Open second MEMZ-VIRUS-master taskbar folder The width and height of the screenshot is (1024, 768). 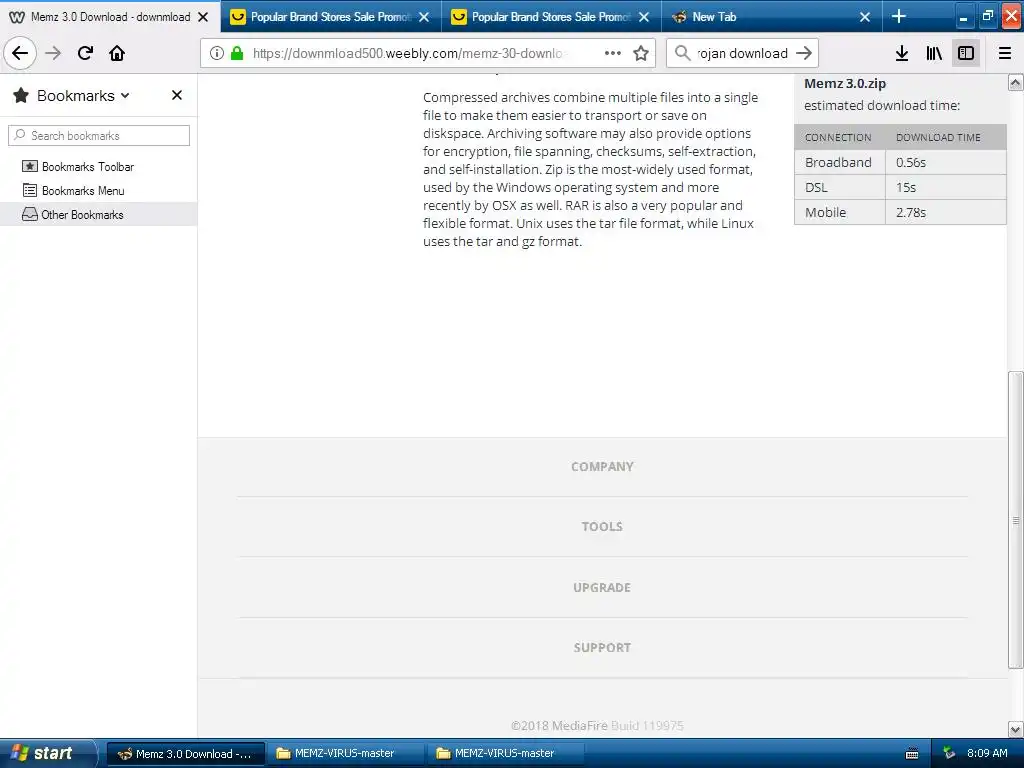point(505,754)
